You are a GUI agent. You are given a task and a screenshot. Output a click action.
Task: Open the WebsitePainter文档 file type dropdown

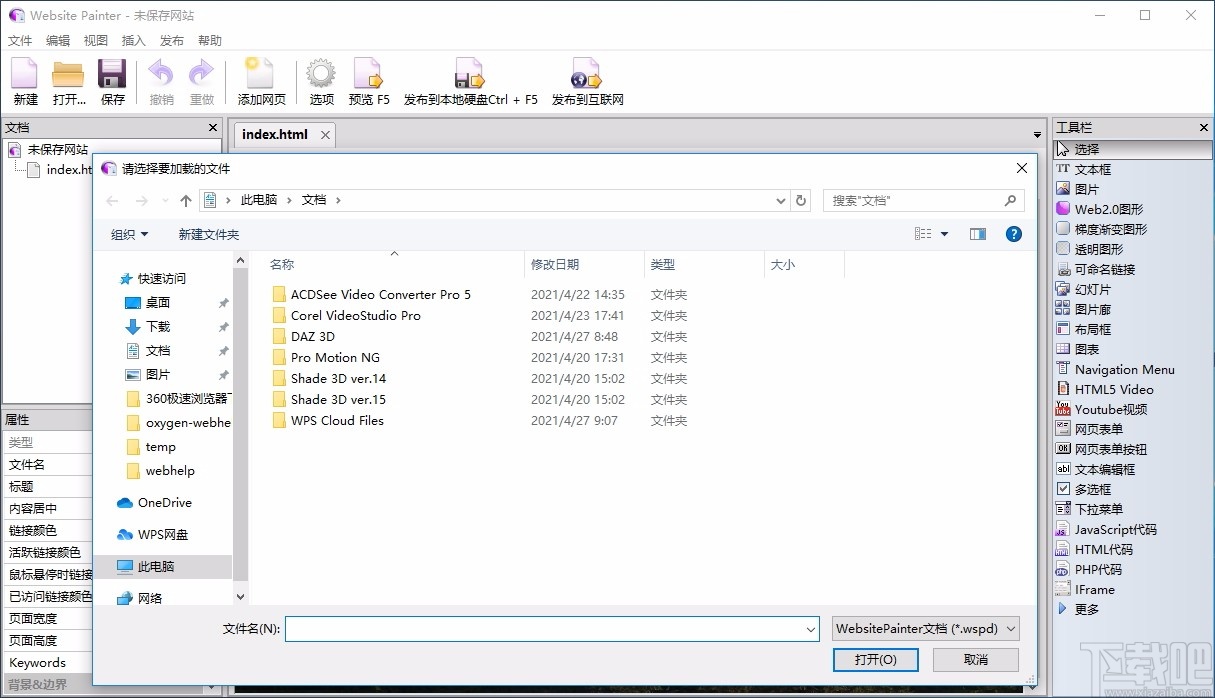(926, 628)
